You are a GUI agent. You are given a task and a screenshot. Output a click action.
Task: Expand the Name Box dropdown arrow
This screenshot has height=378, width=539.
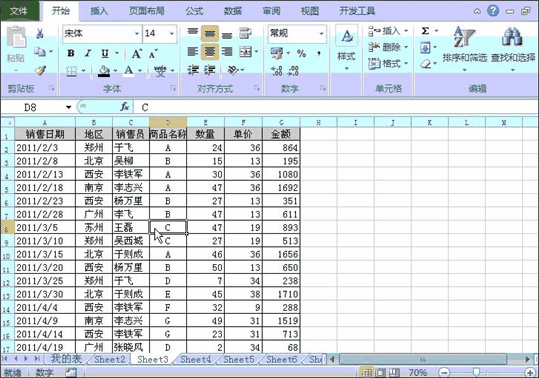(x=68, y=107)
